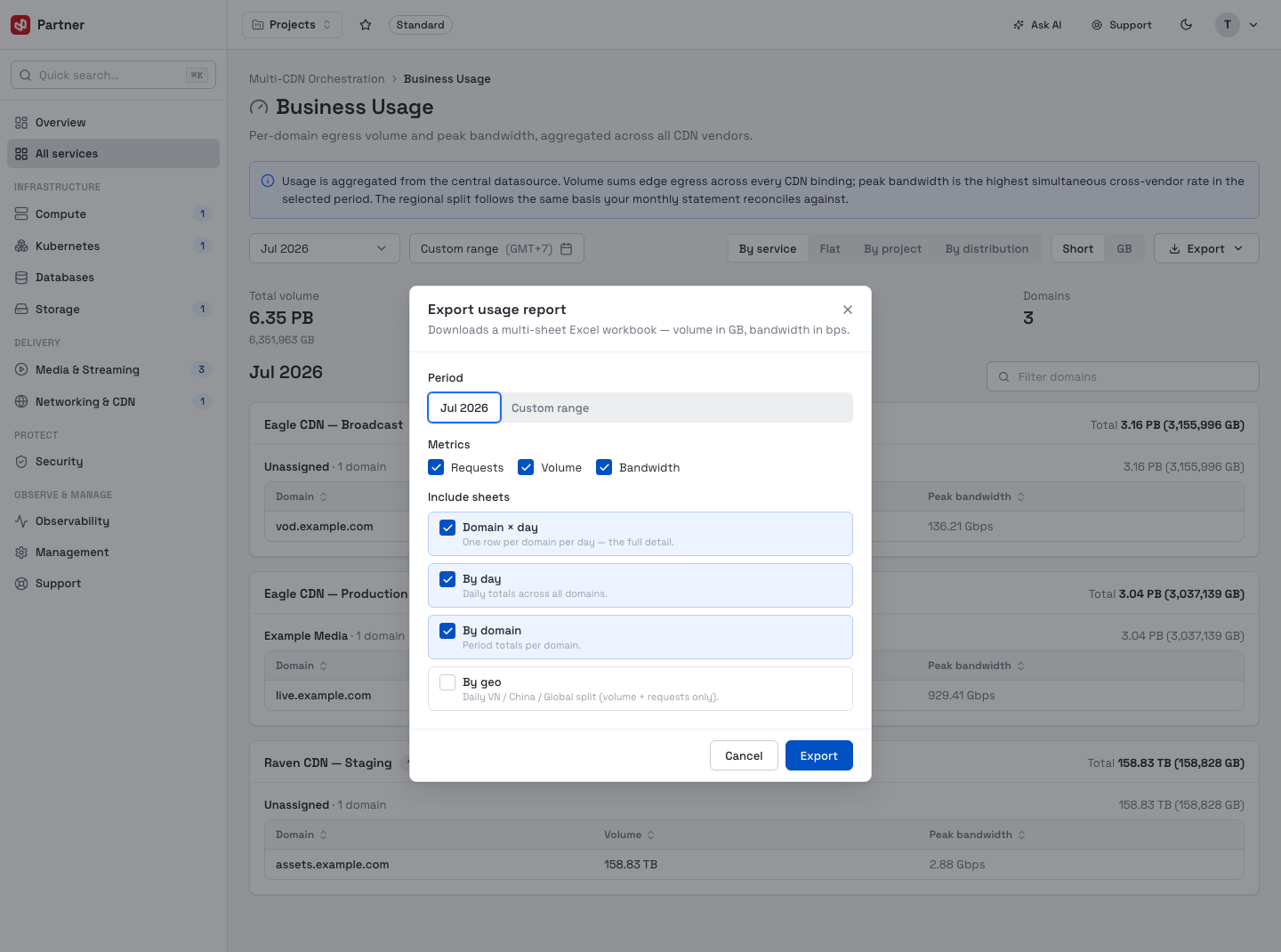The height and width of the screenshot is (952, 1281).
Task: Click the Cancel button
Action: (744, 755)
